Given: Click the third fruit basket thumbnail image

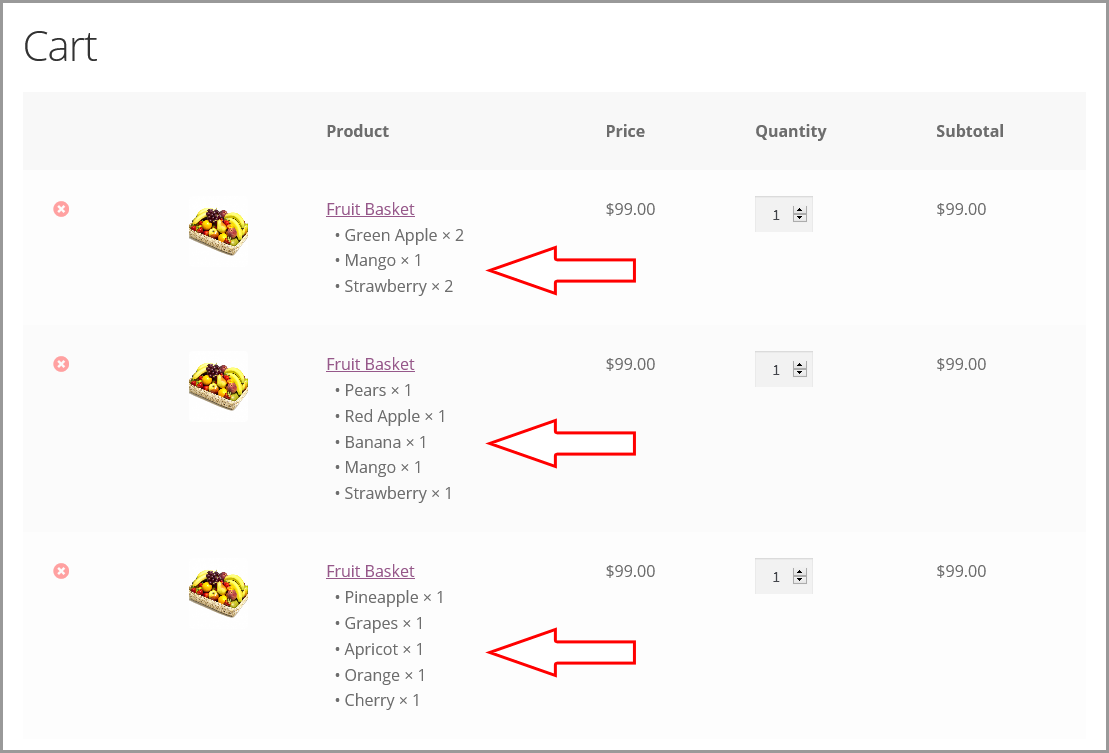Looking at the screenshot, I should tap(218, 594).
